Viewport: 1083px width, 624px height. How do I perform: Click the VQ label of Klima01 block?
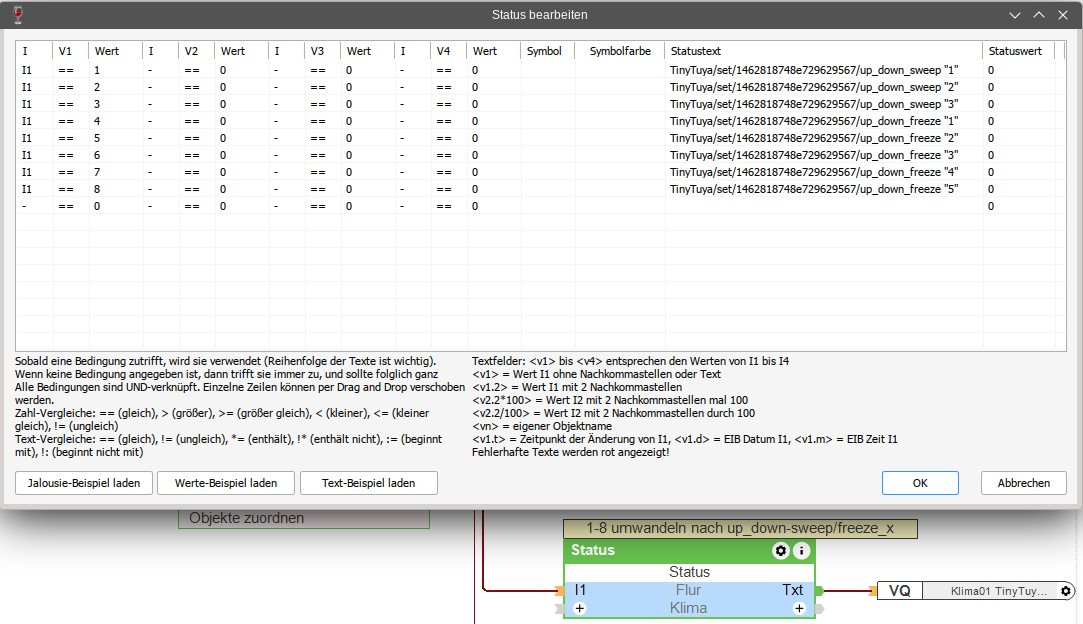click(899, 591)
